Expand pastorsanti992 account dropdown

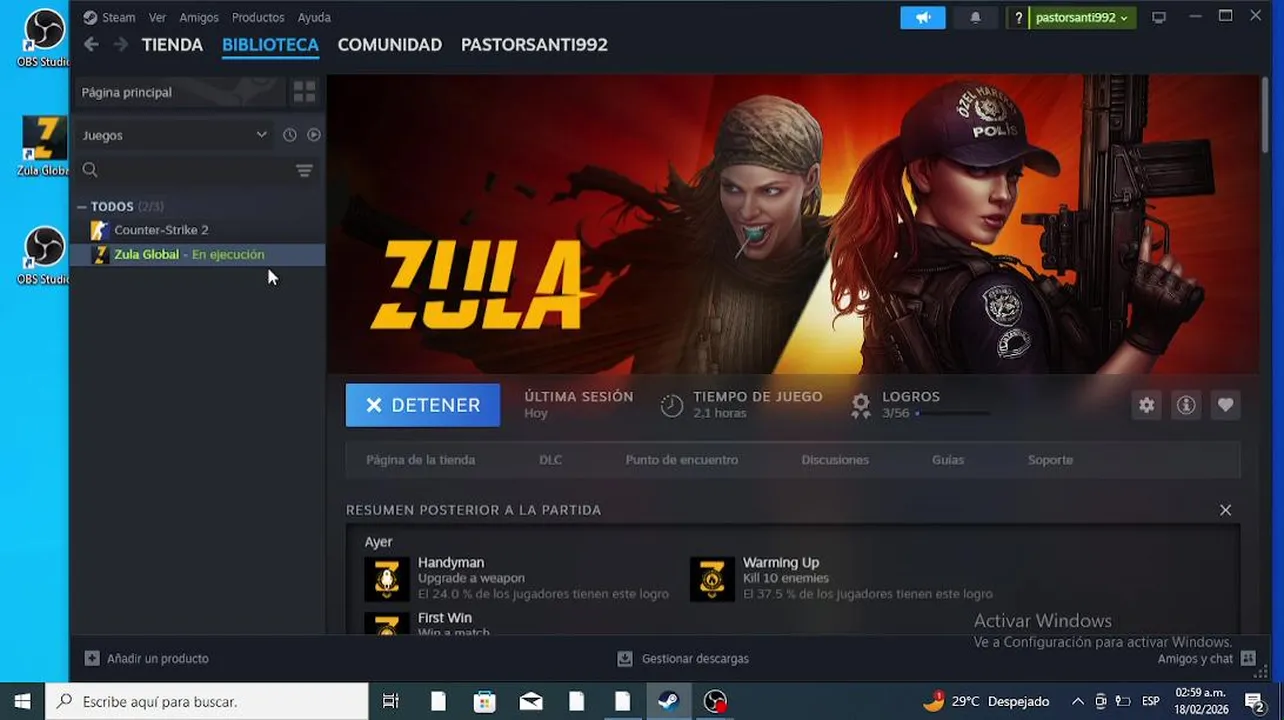coord(1082,17)
